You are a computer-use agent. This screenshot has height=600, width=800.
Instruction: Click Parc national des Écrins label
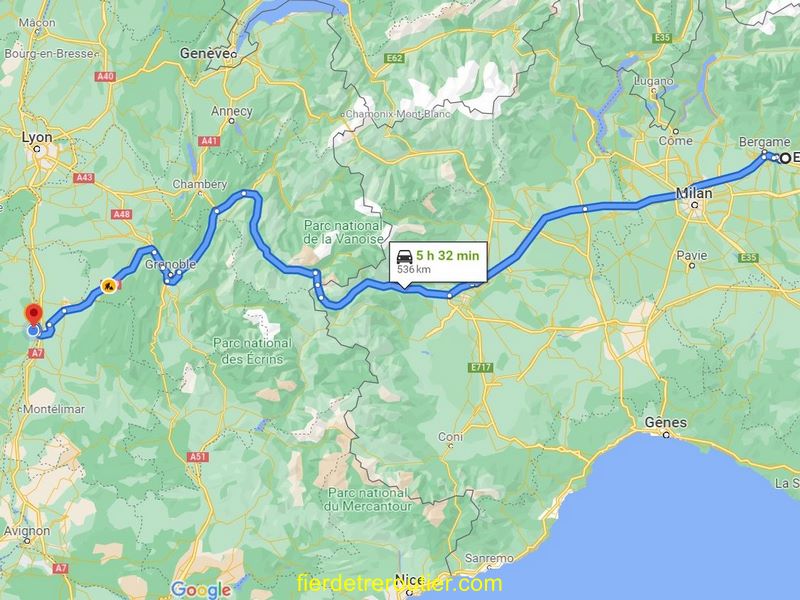click(x=252, y=351)
